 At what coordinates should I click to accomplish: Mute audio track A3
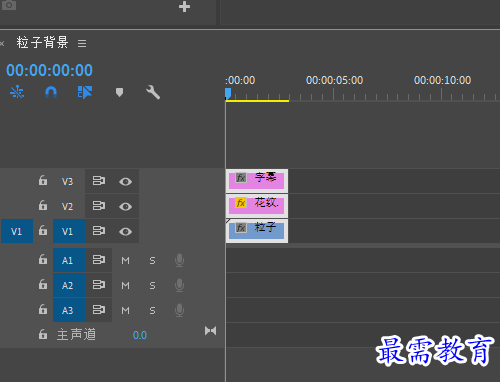coord(125,310)
